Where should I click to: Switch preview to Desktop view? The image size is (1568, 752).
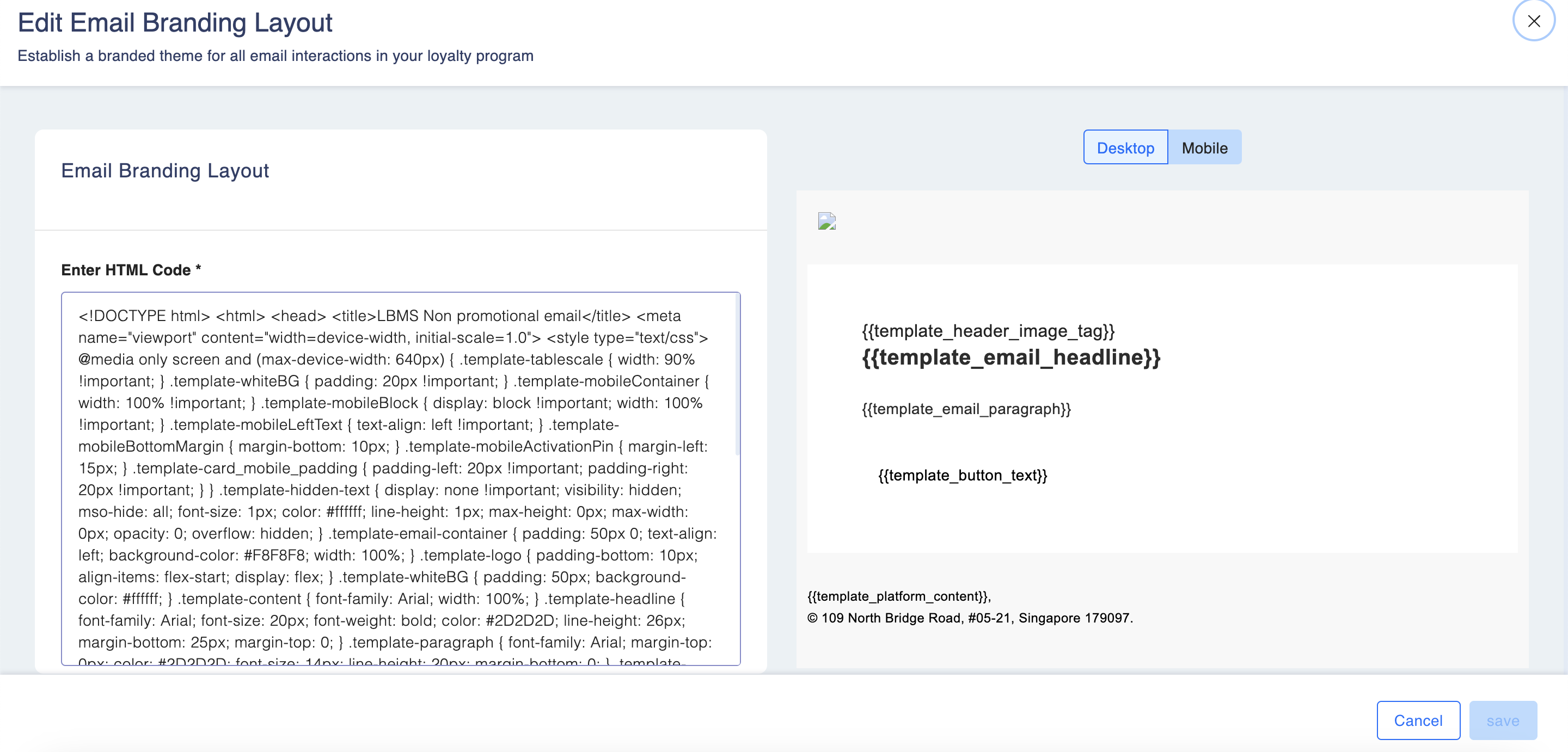coord(1125,148)
